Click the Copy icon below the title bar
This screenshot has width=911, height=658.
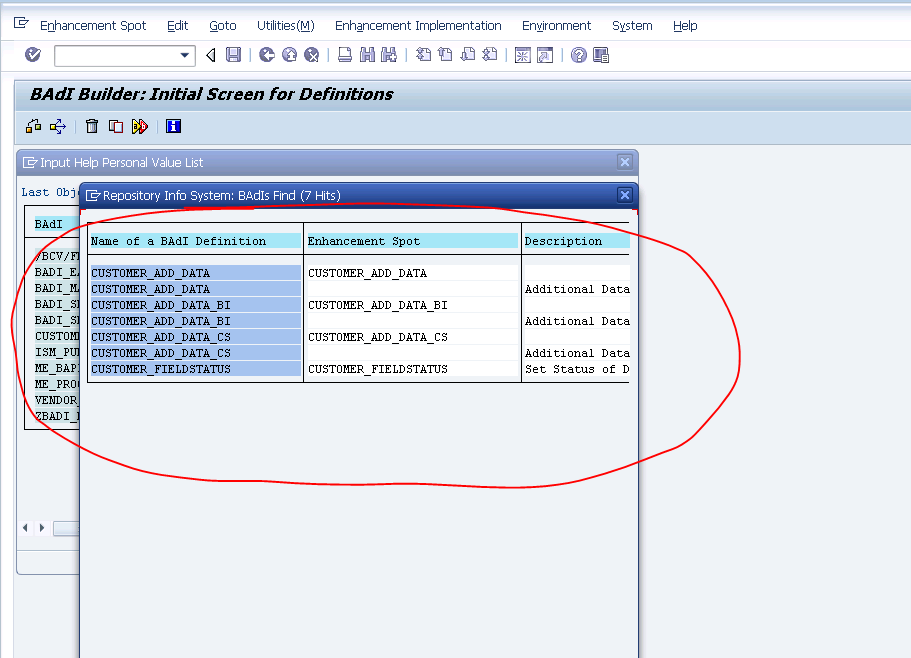coord(113,125)
